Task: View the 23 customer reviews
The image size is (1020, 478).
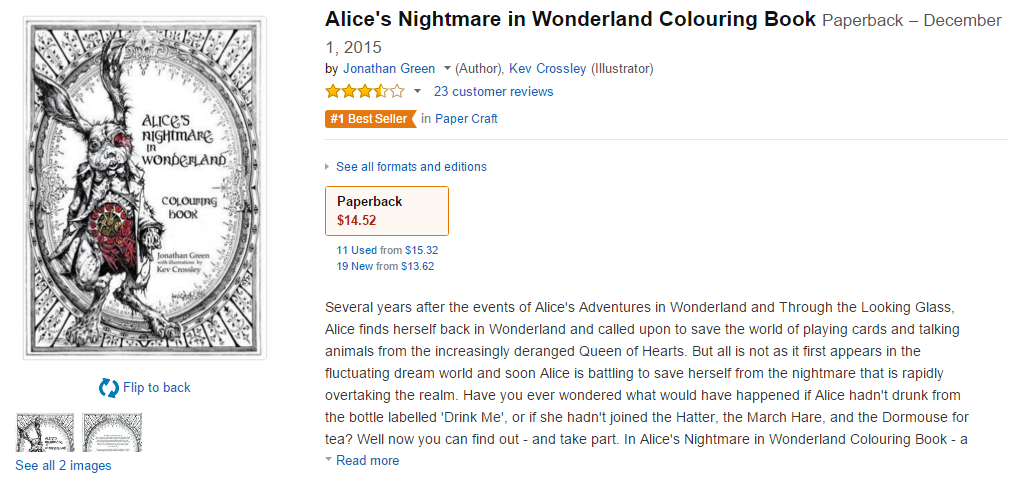Action: [493, 92]
